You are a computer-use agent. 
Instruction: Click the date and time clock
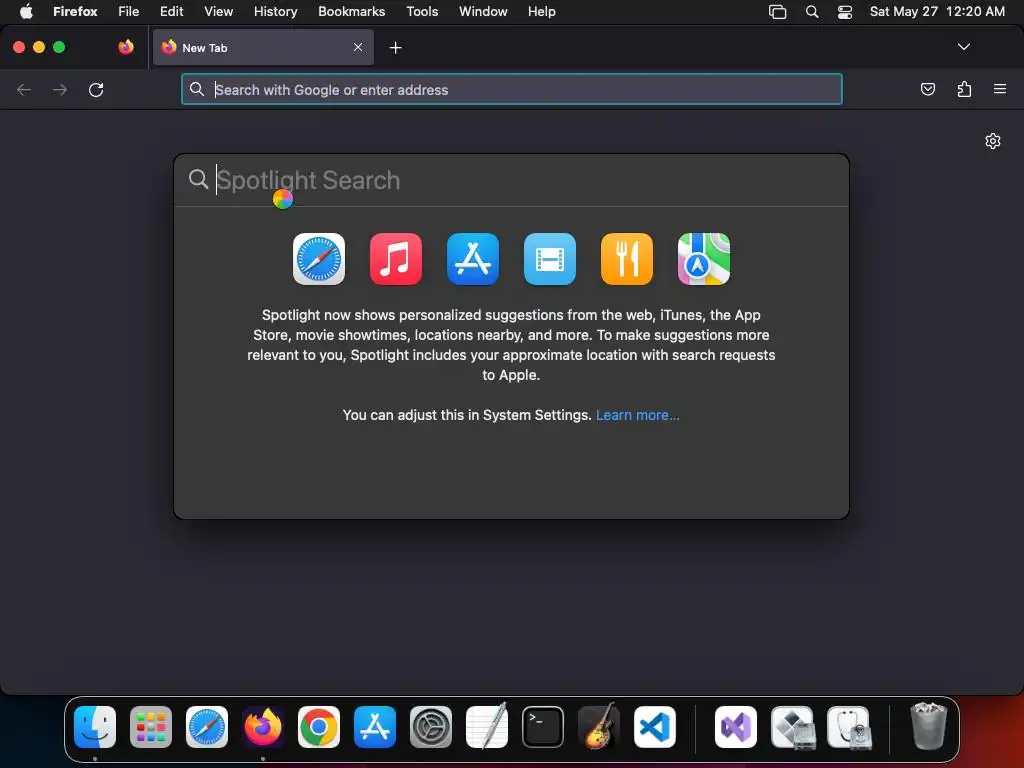tap(937, 11)
